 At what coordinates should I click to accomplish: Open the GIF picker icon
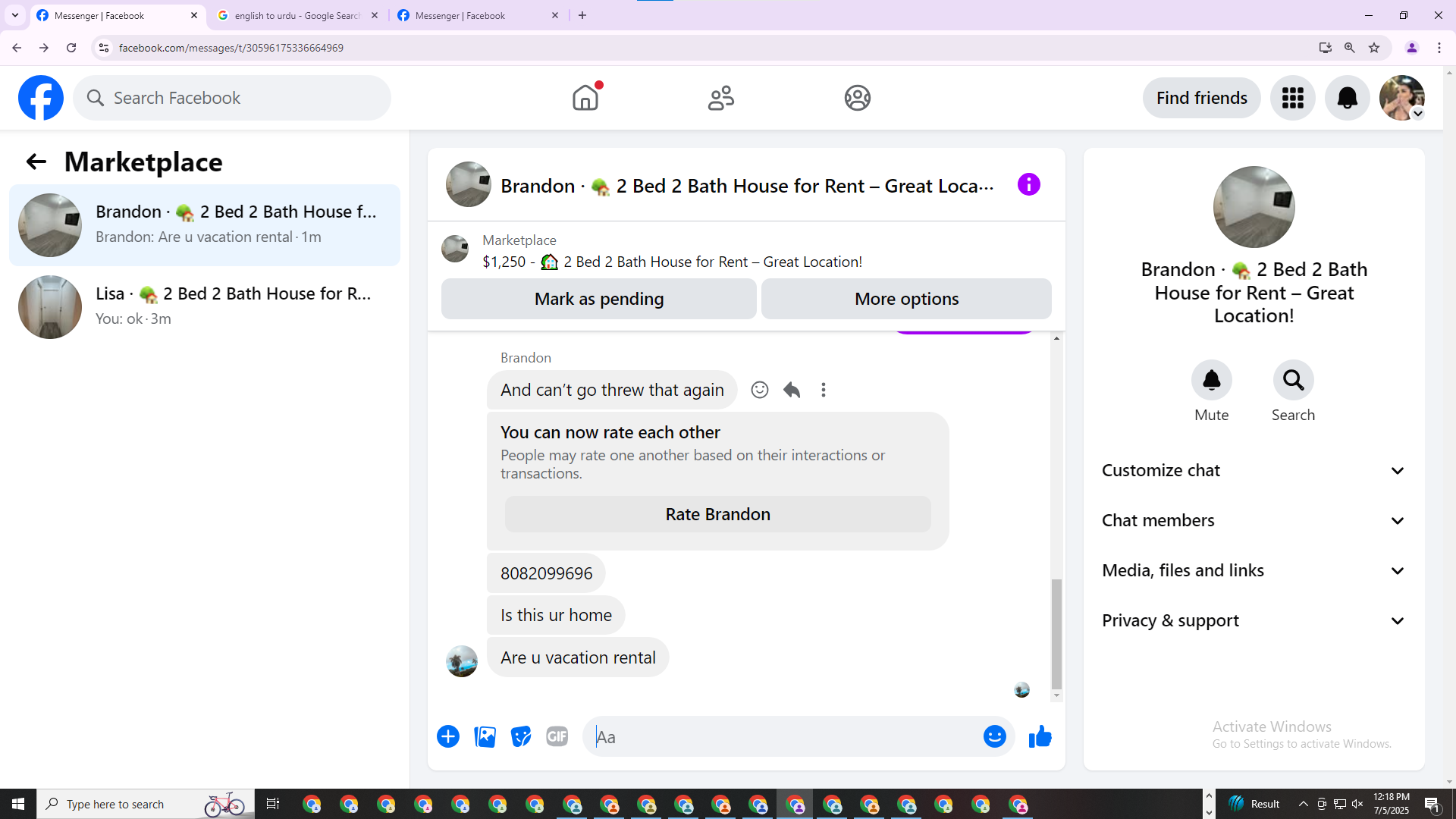[557, 736]
